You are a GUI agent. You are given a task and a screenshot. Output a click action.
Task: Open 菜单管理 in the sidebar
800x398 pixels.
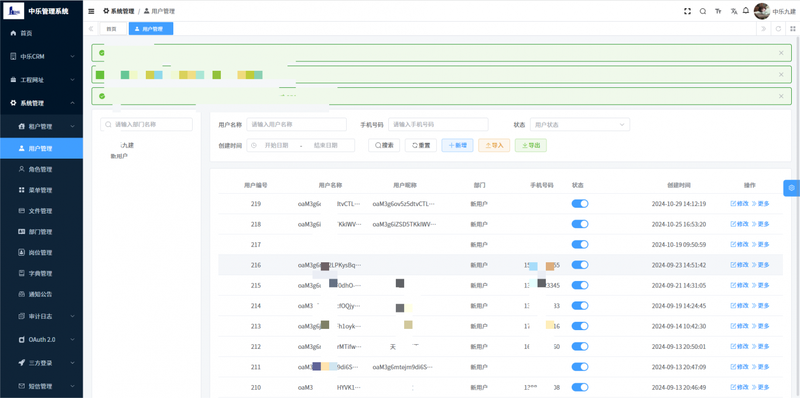pyautogui.click(x=41, y=190)
